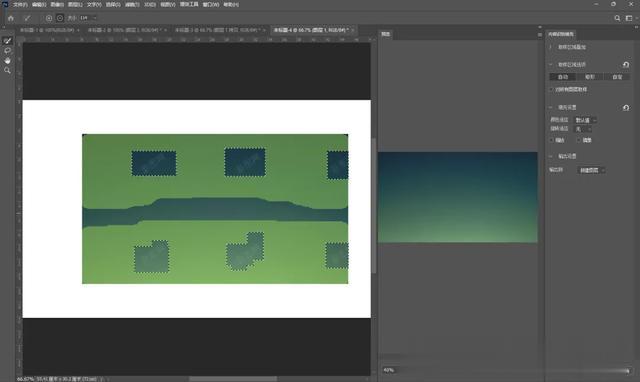Open the Color Adaptation dropdown
The width and height of the screenshot is (640, 382).
585,120
